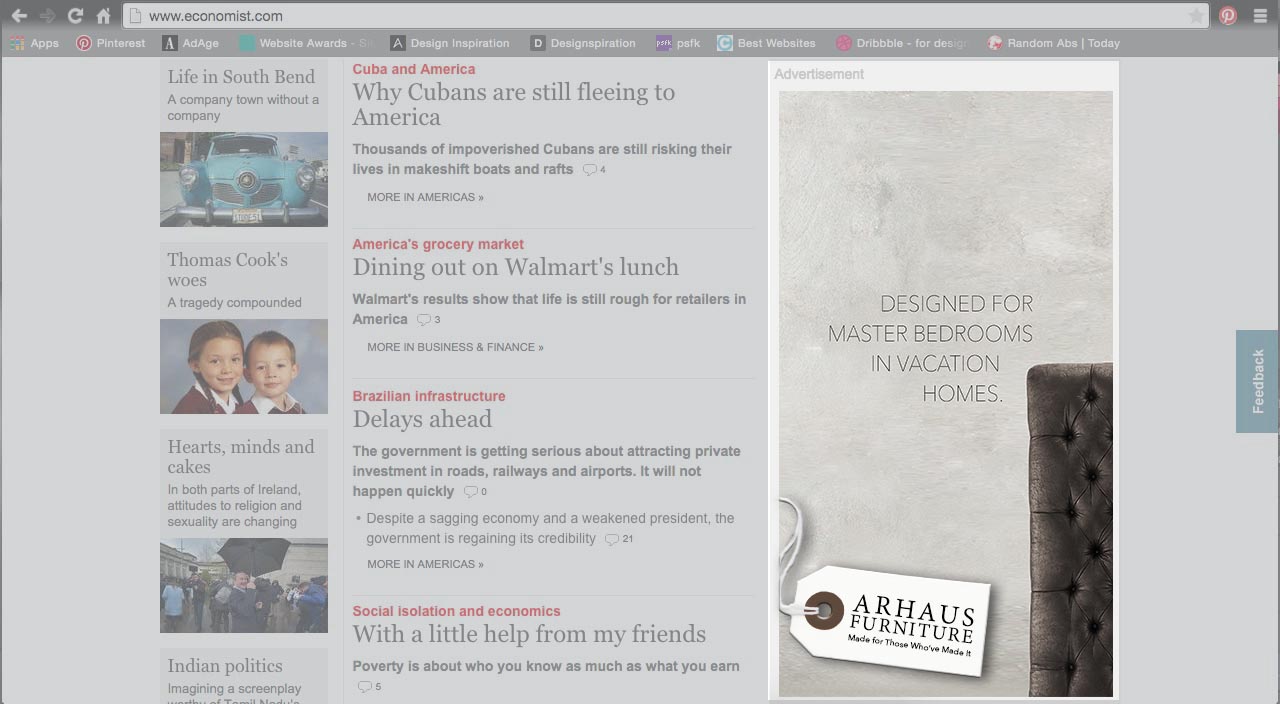Image resolution: width=1280 pixels, height=704 pixels.
Task: Click the browser back arrow
Action: click(19, 16)
